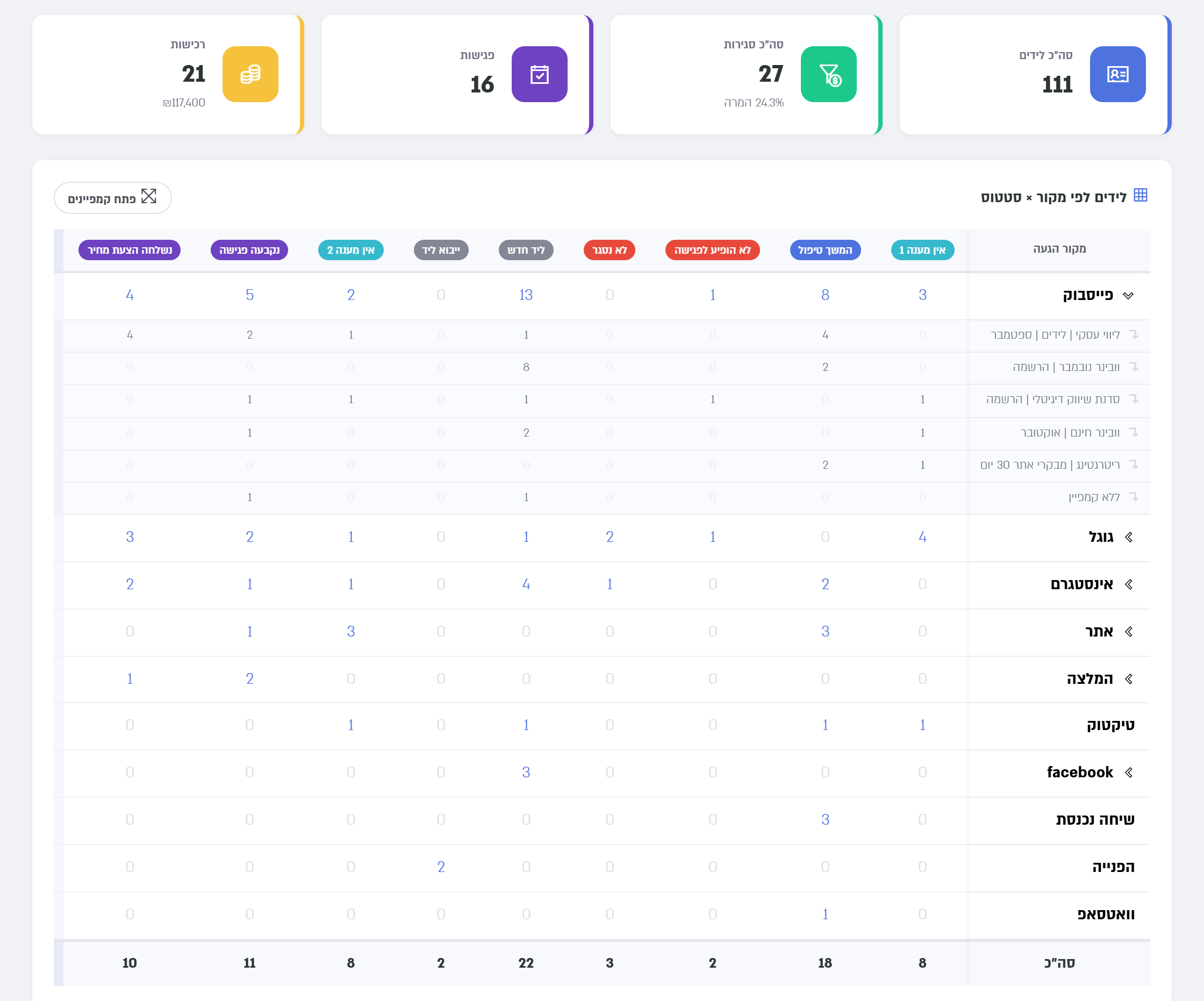Expand the facebook source row
The height and width of the screenshot is (1001, 1204).
[1128, 772]
